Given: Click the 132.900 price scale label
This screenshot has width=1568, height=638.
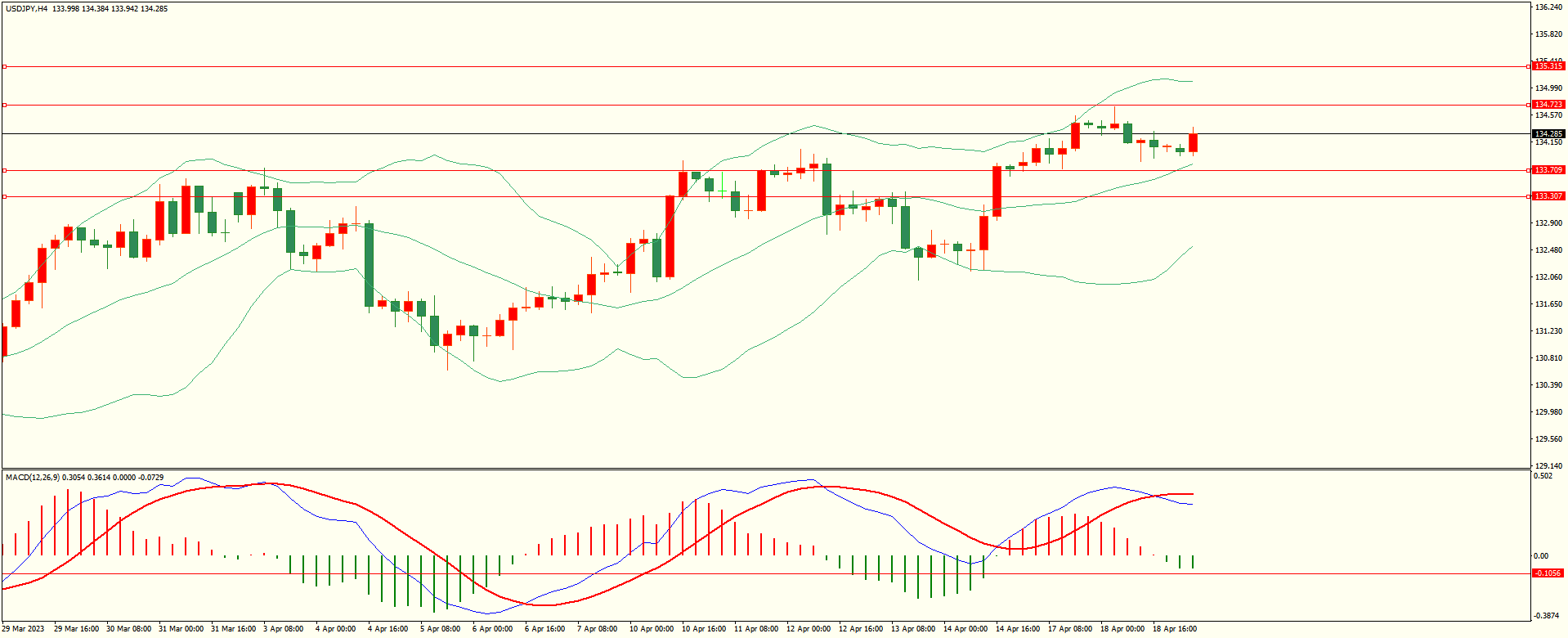Looking at the screenshot, I should [x=1548, y=223].
